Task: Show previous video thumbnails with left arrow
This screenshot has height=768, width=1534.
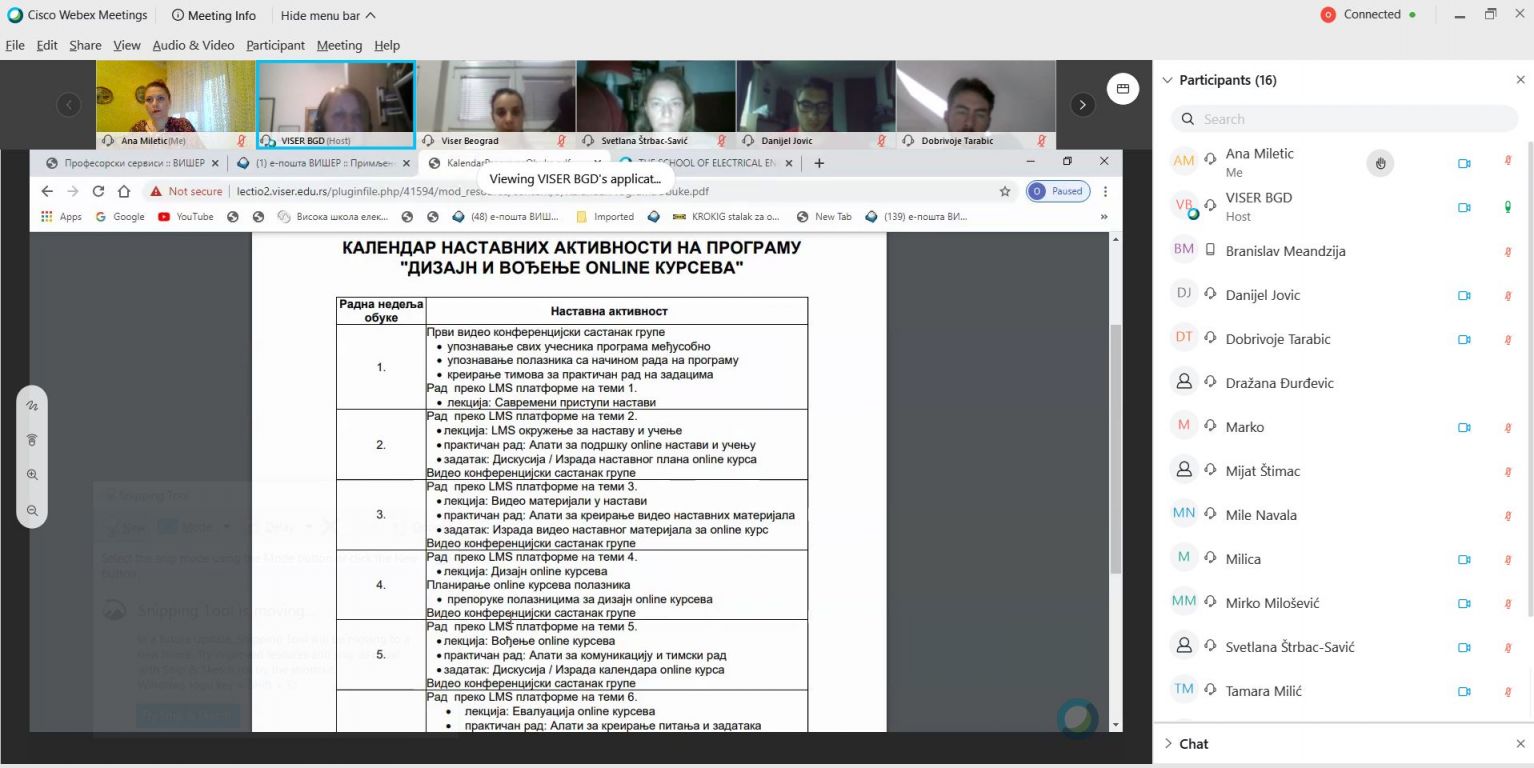Action: pyautogui.click(x=68, y=104)
